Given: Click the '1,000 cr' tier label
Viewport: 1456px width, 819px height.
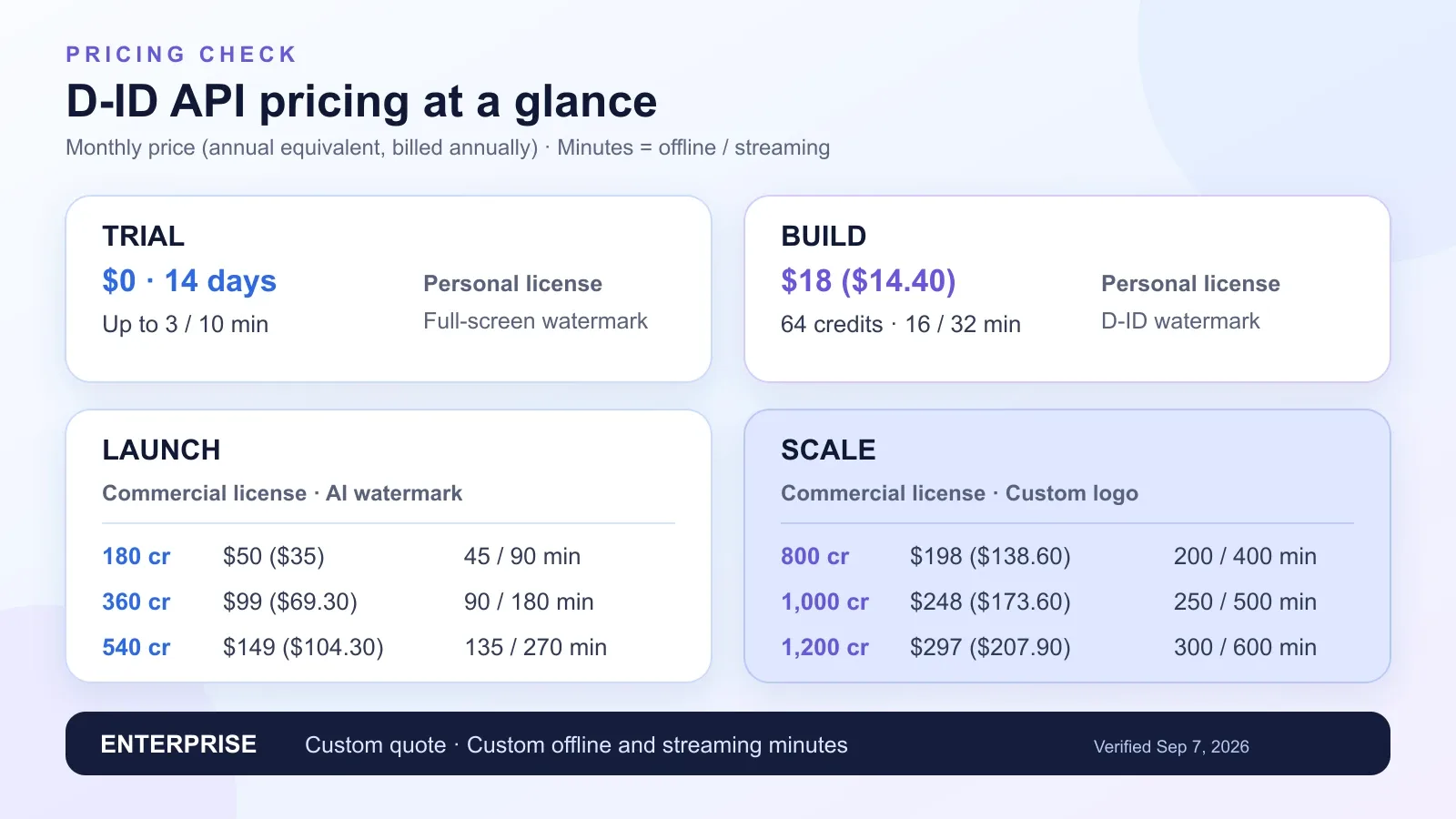Looking at the screenshot, I should coord(824,602).
